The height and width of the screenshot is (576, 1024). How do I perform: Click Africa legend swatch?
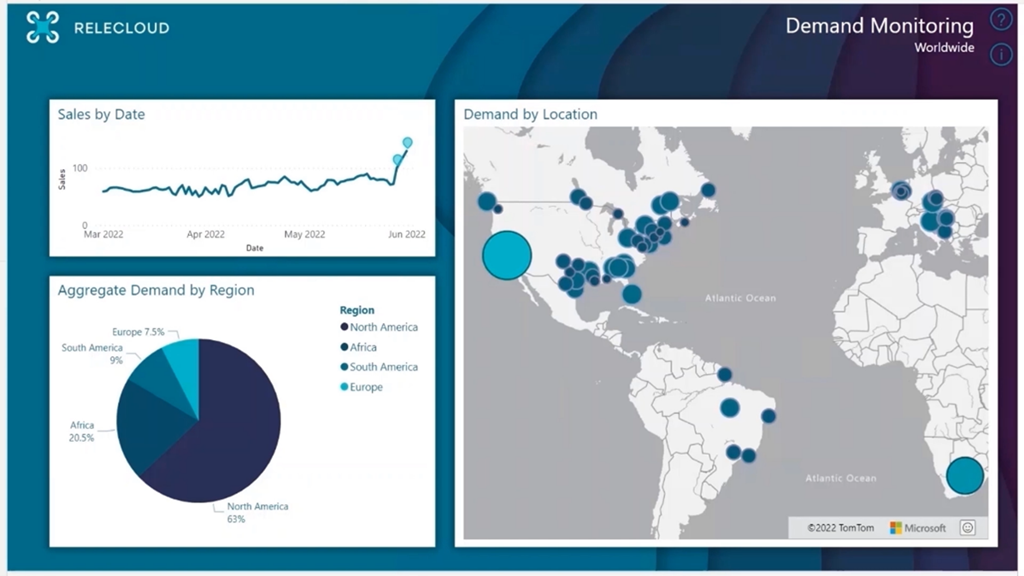pyautogui.click(x=344, y=347)
